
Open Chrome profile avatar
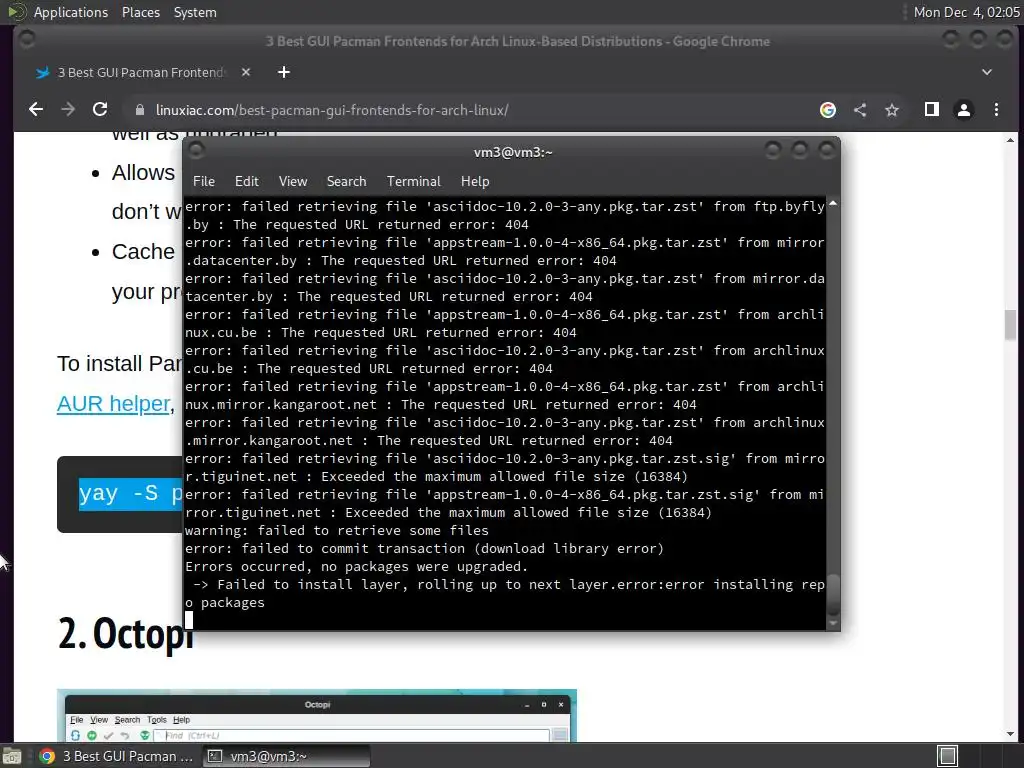pyautogui.click(x=964, y=110)
